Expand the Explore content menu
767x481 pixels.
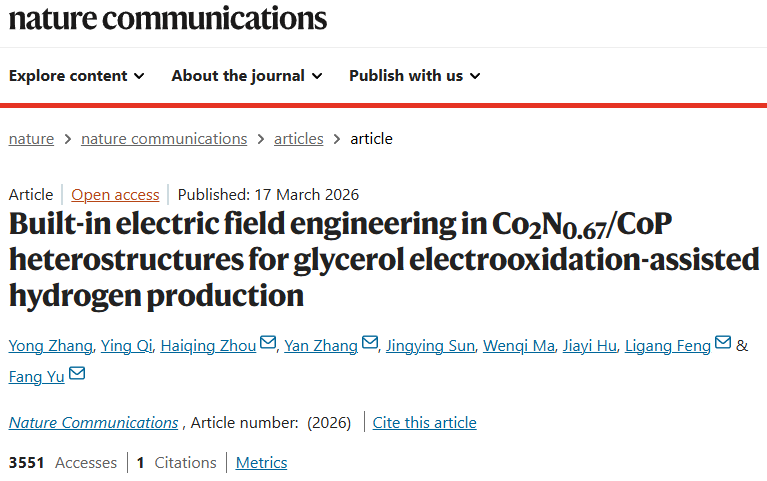pyautogui.click(x=77, y=76)
